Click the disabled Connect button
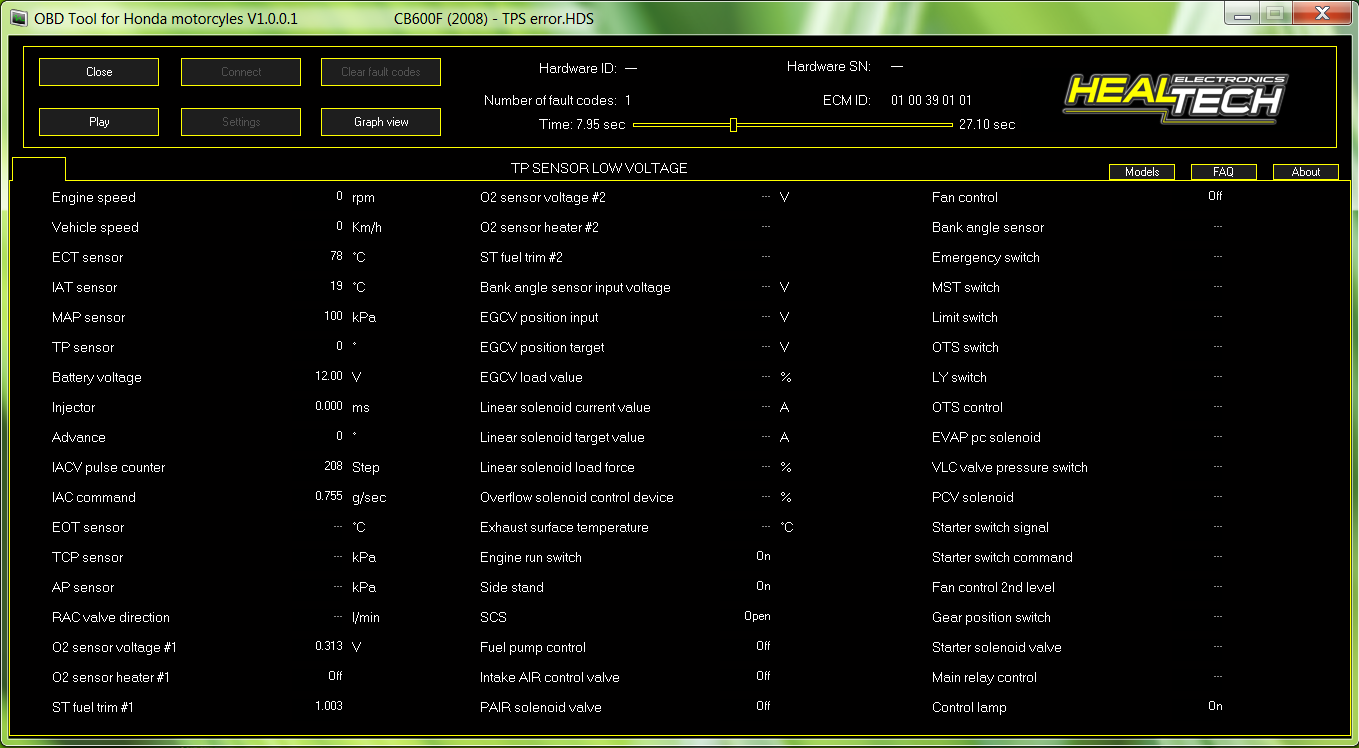Screen dimensions: 1359x748 241,72
